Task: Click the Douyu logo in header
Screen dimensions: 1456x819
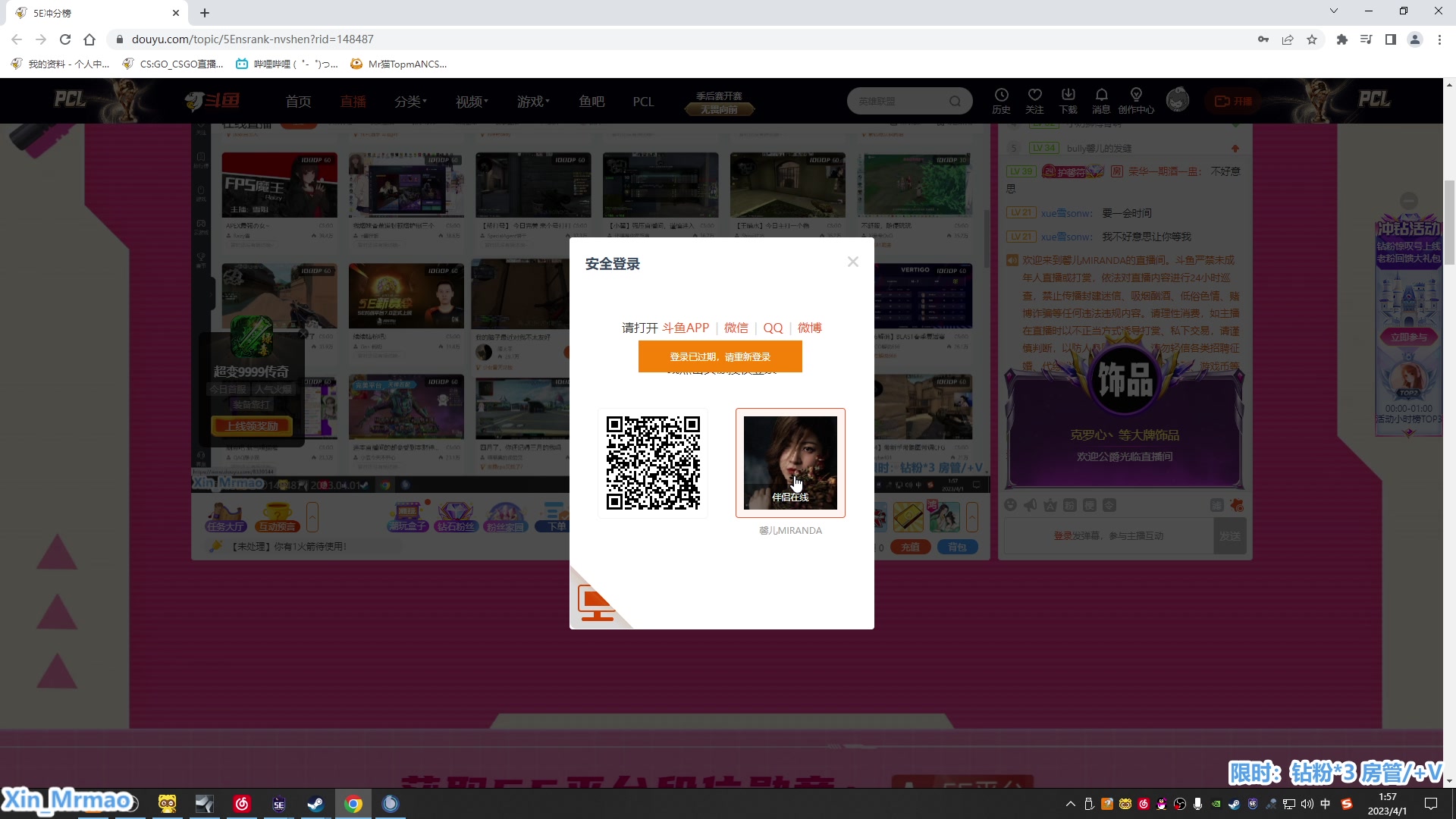Action: pos(213,100)
